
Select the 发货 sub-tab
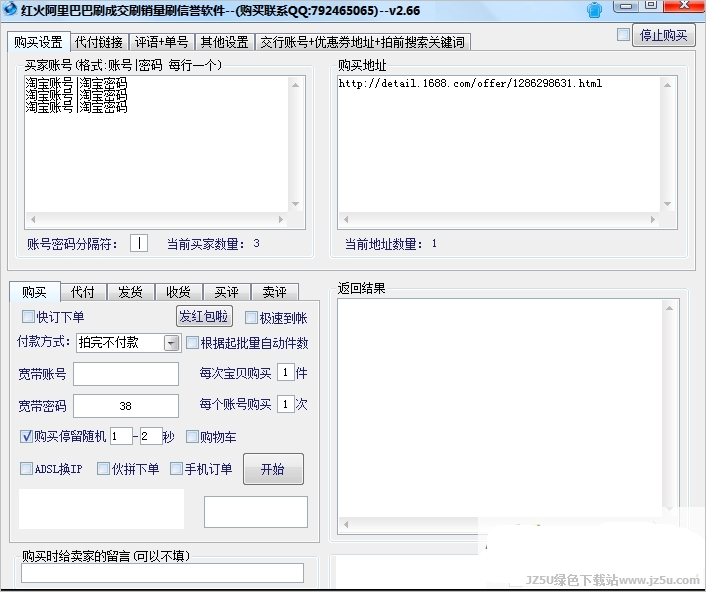tap(131, 292)
